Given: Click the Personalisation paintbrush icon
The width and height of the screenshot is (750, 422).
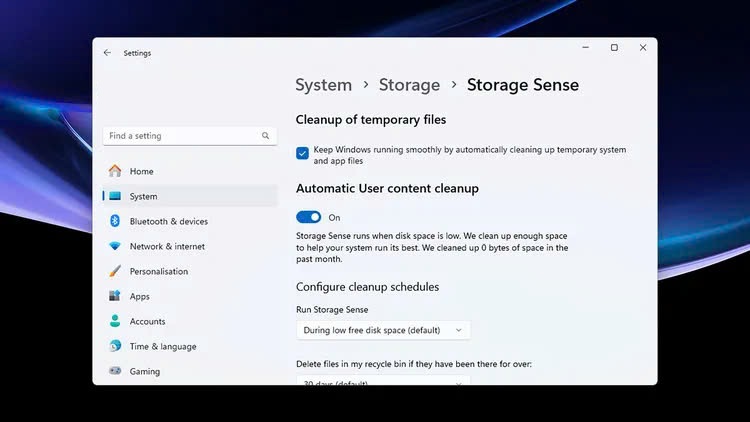Looking at the screenshot, I should pyautogui.click(x=115, y=271).
